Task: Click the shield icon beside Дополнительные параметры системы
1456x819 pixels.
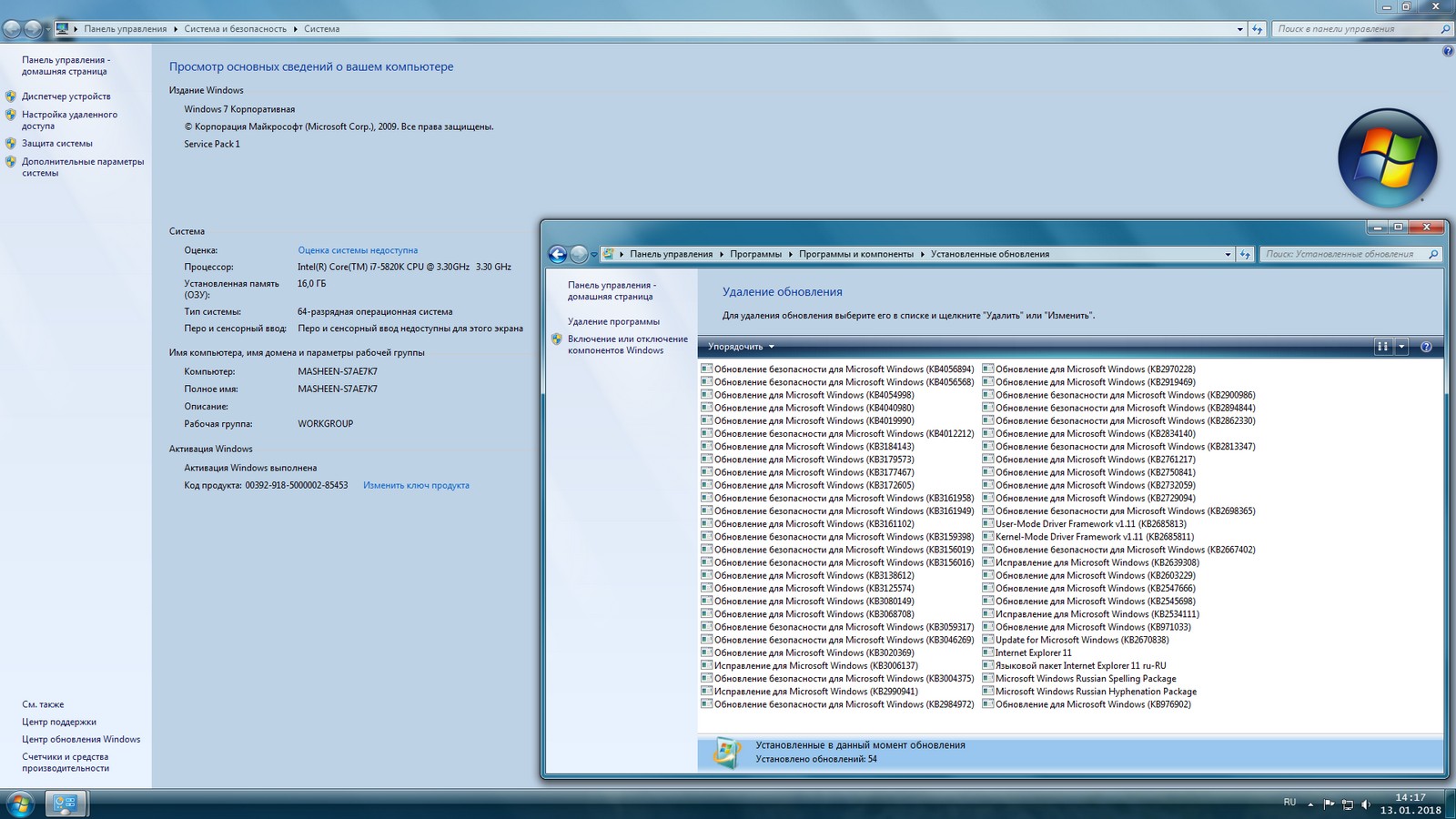Action: tap(11, 162)
